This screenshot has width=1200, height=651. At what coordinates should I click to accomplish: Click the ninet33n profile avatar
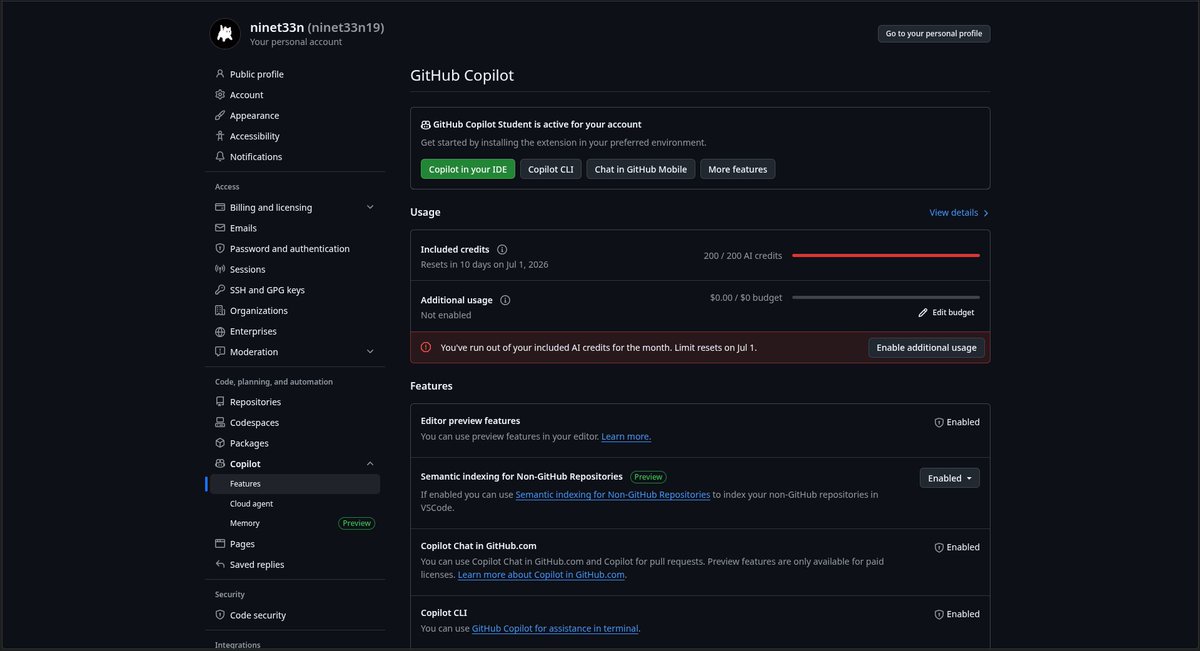[225, 33]
